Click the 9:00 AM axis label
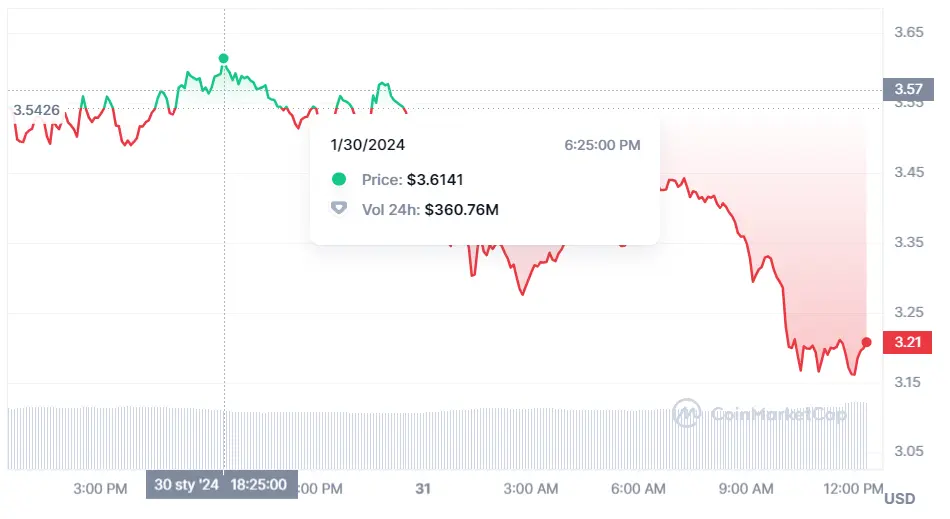Screen dimensions: 950x519 click(x=746, y=489)
